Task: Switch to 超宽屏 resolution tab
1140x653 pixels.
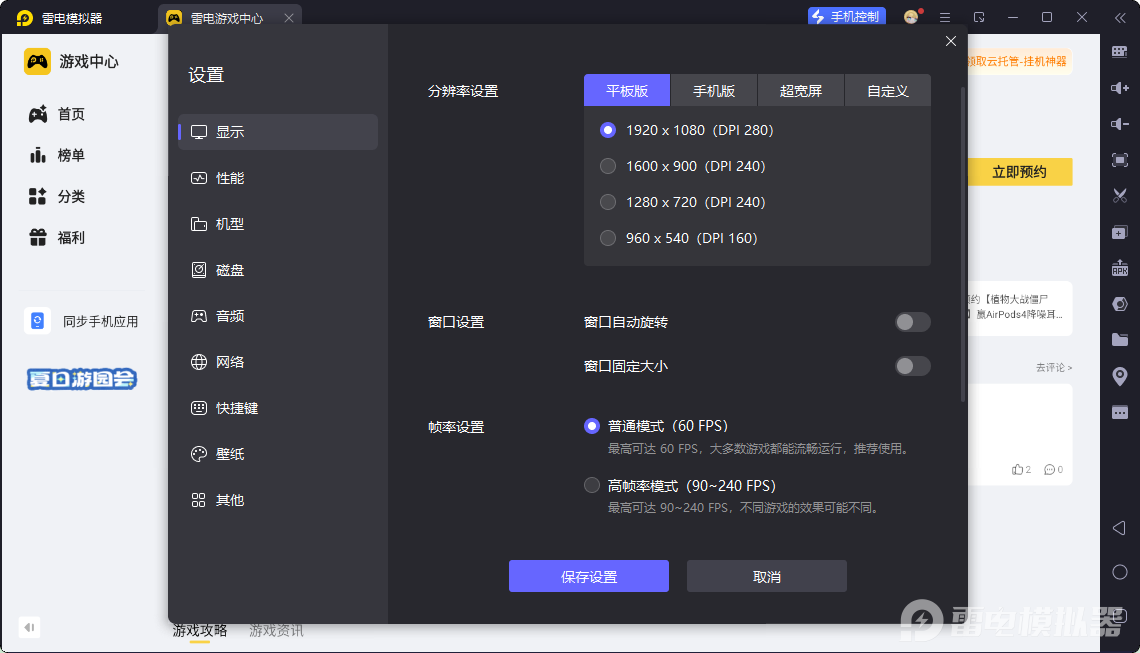Action: pyautogui.click(x=800, y=90)
